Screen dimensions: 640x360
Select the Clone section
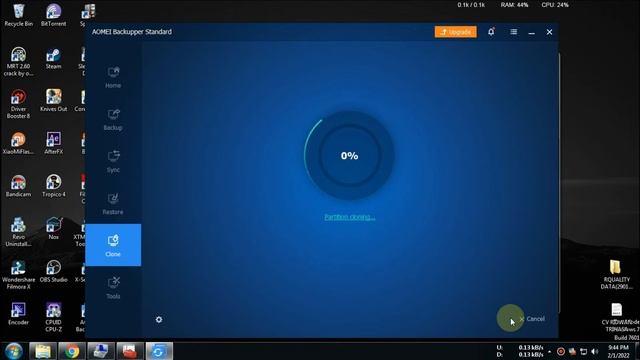tap(113, 245)
